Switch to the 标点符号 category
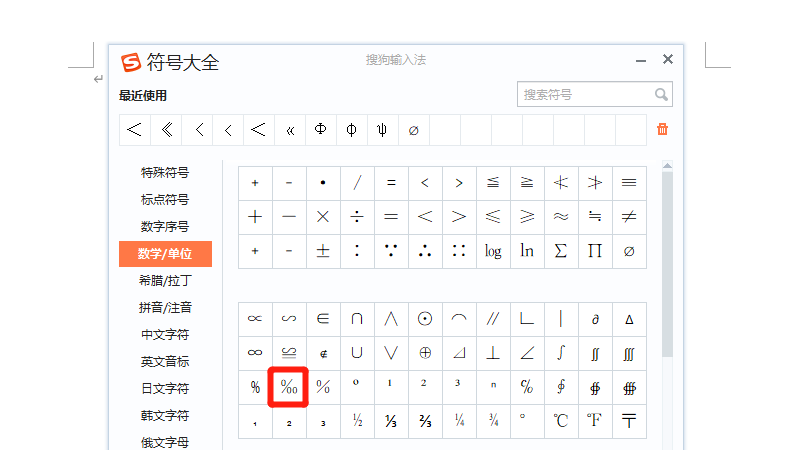The width and height of the screenshot is (800, 450). 165,200
